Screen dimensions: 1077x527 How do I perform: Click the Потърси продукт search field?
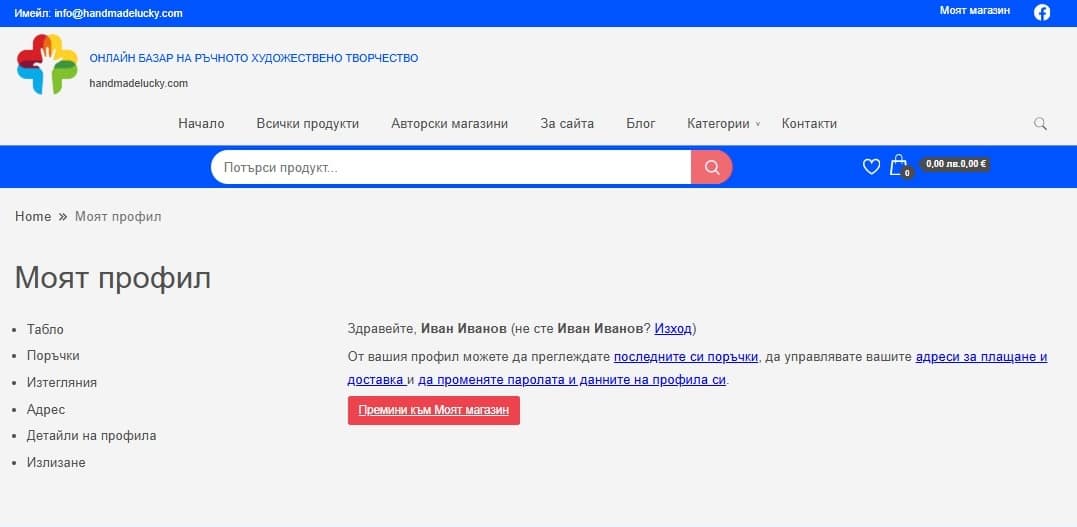pos(450,168)
